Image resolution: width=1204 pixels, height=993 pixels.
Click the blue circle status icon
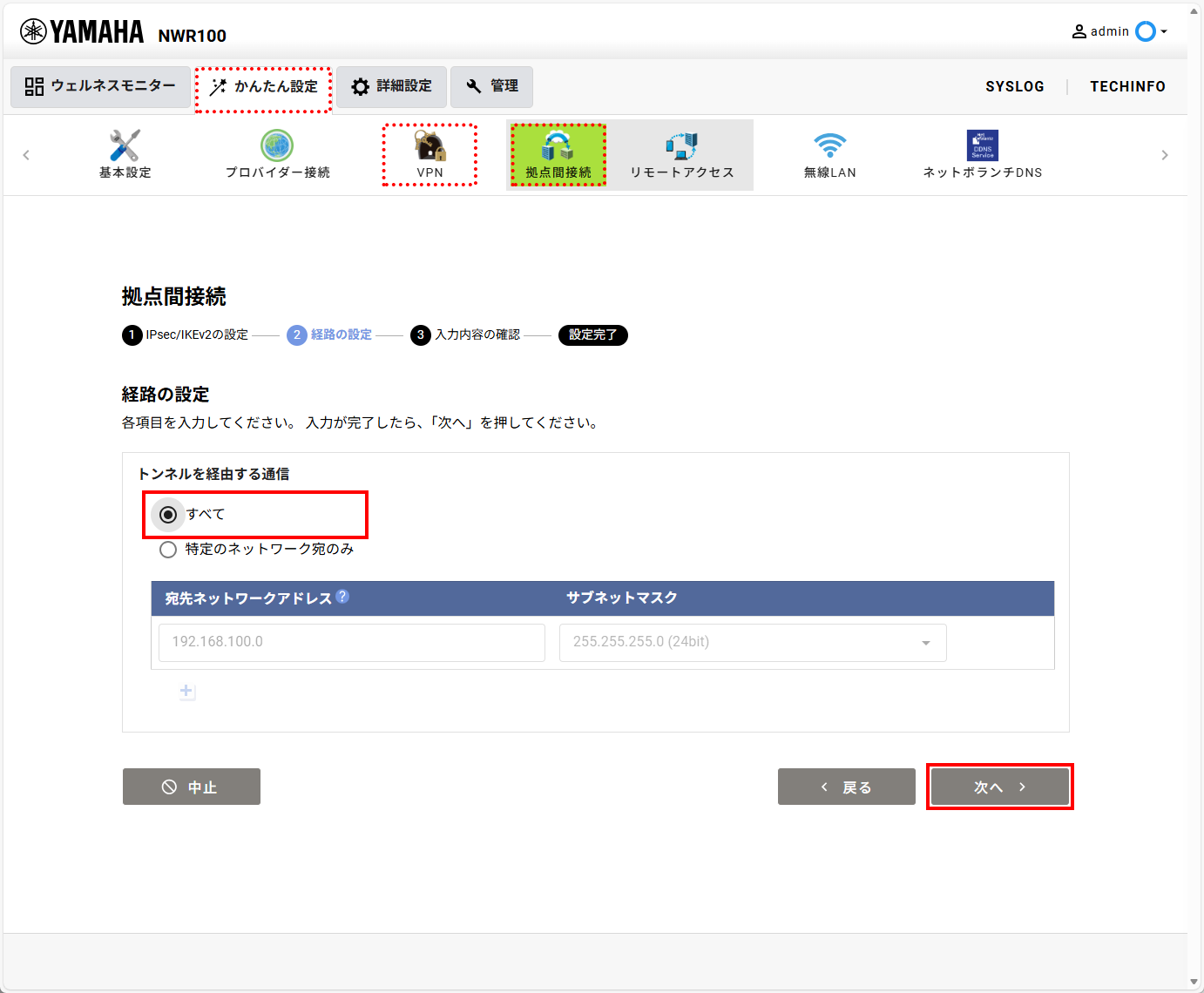(x=1146, y=31)
